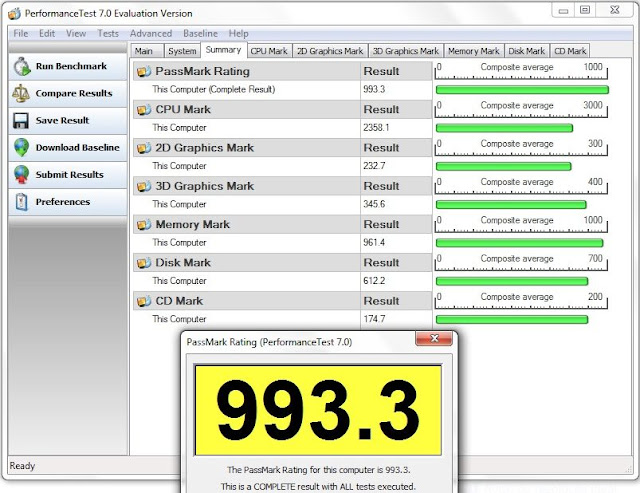
Task: Click the Compare Results scales icon
Action: pyautogui.click(x=21, y=93)
